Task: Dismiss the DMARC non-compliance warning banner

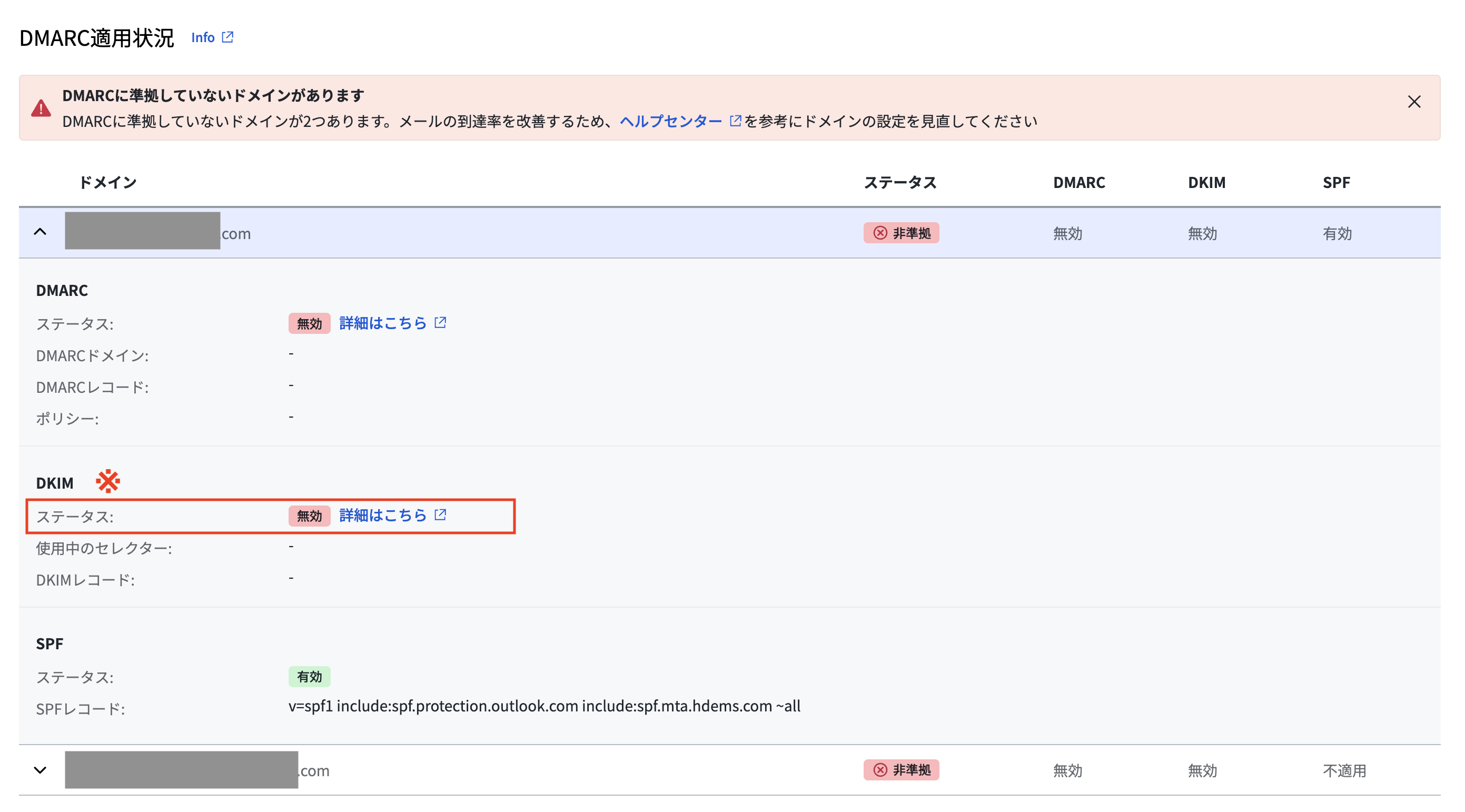Action: pyautogui.click(x=1414, y=102)
